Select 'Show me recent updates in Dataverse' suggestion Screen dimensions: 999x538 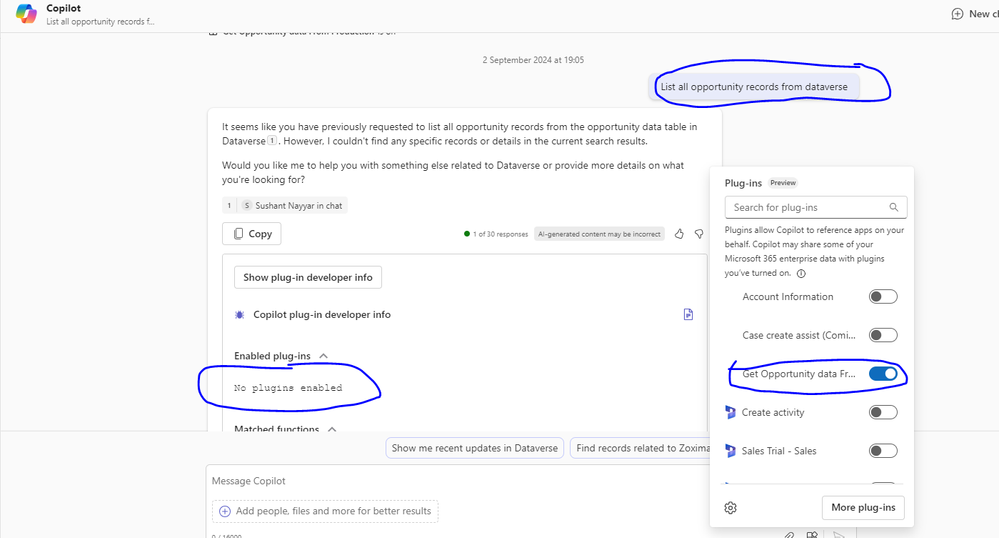(x=475, y=448)
